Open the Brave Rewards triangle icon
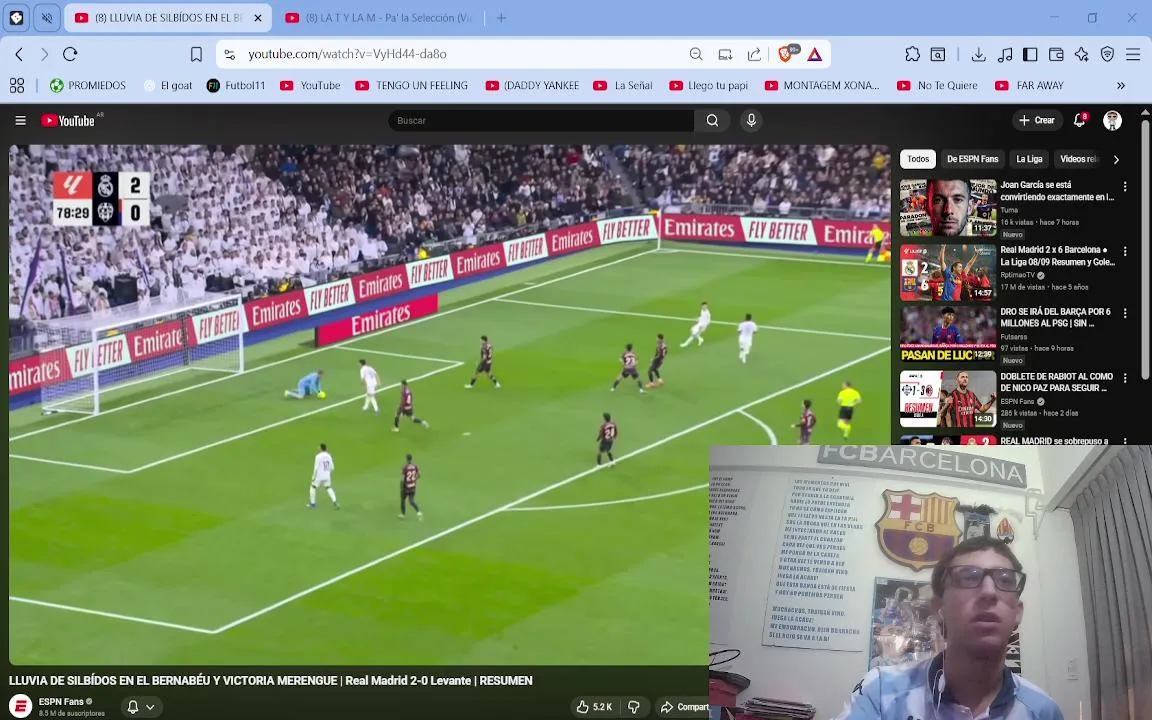 coord(815,54)
